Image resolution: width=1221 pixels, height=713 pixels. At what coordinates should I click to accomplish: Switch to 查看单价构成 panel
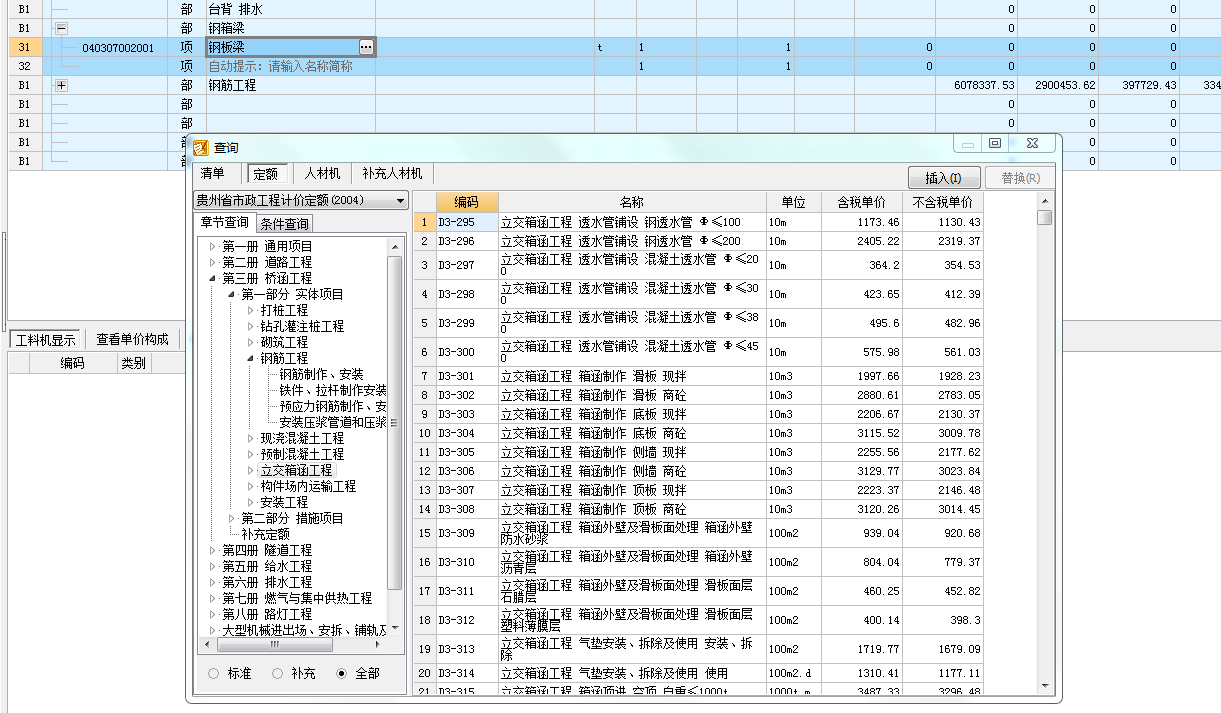132,339
